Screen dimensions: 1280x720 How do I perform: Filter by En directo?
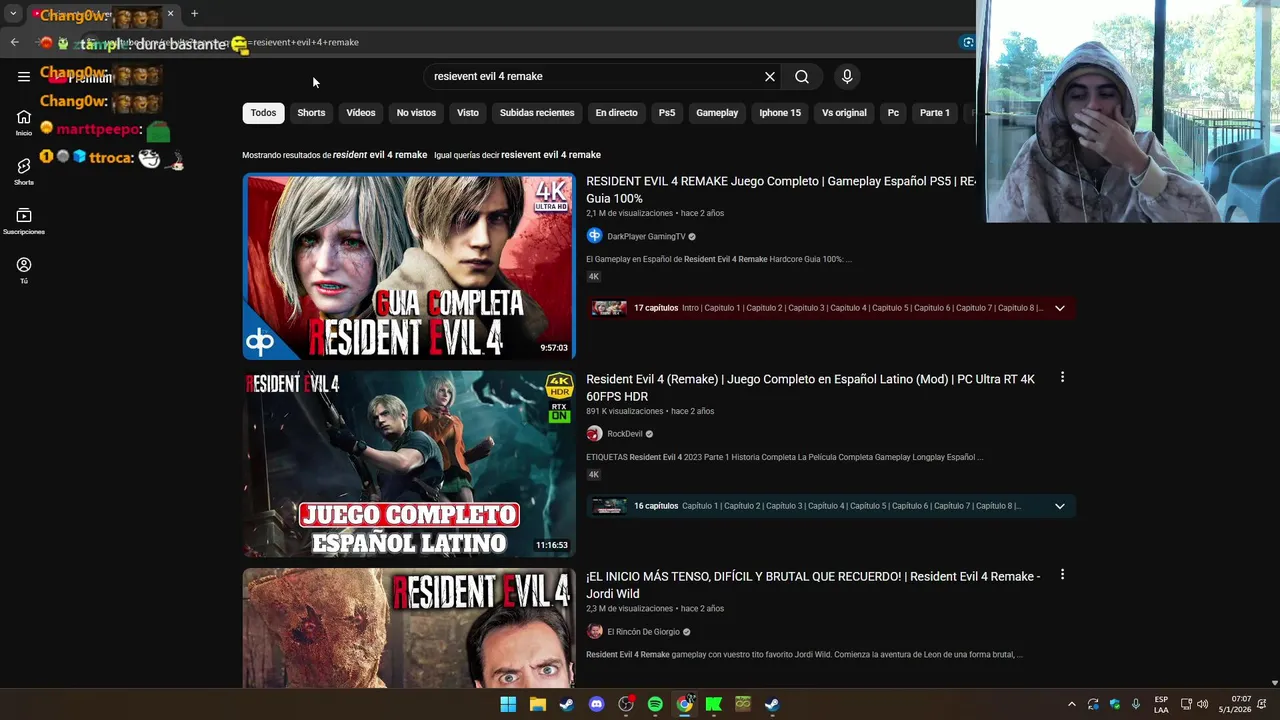coord(616,113)
